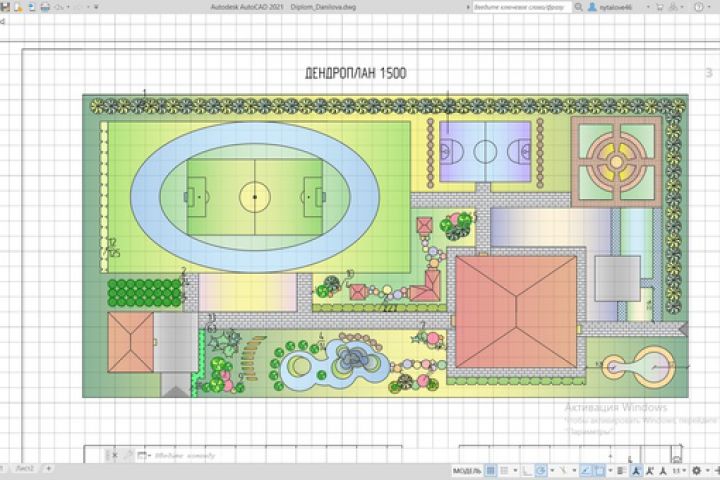This screenshot has height=480, width=720.
Task: Add a new layout with plus tab
Action: tap(48, 469)
